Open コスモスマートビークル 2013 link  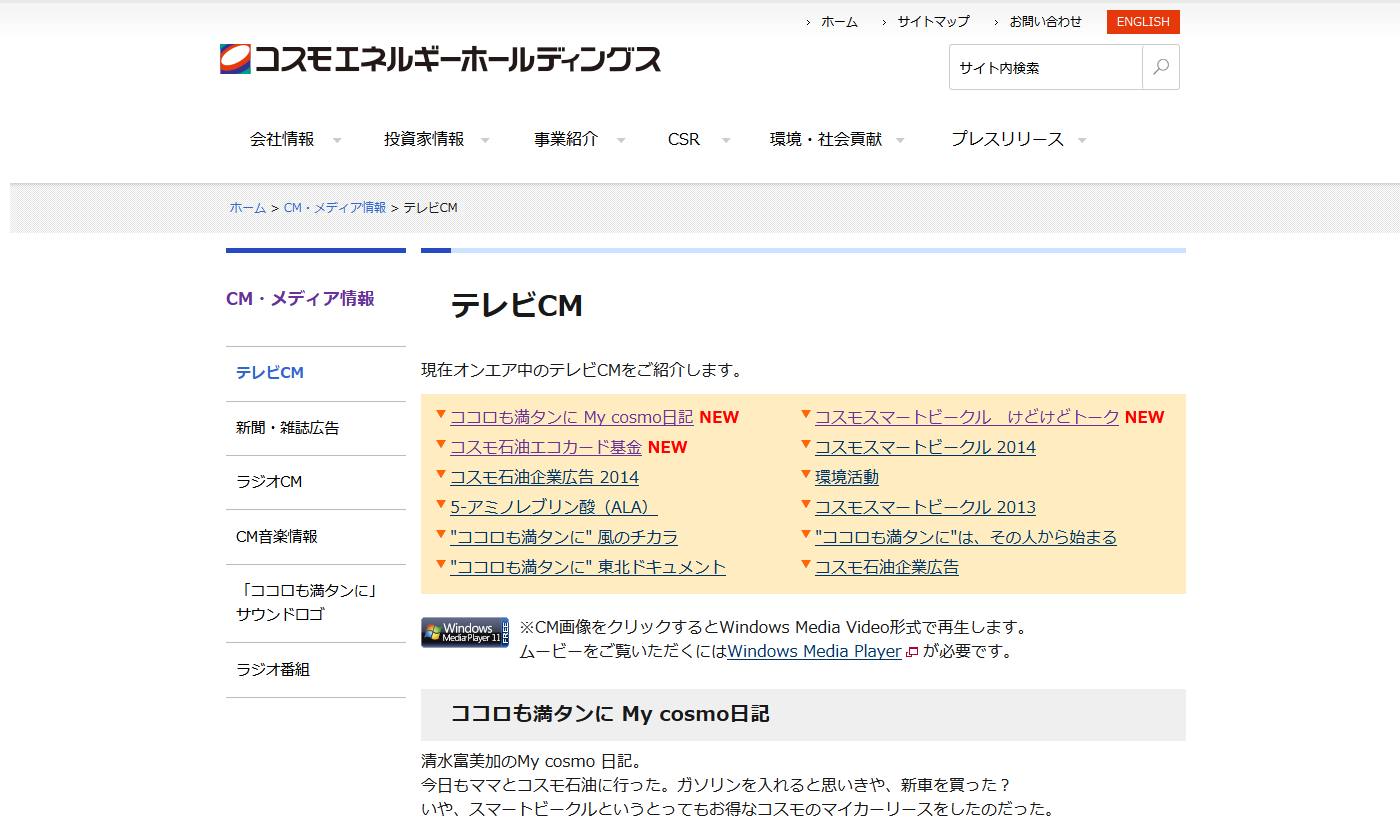click(925, 507)
